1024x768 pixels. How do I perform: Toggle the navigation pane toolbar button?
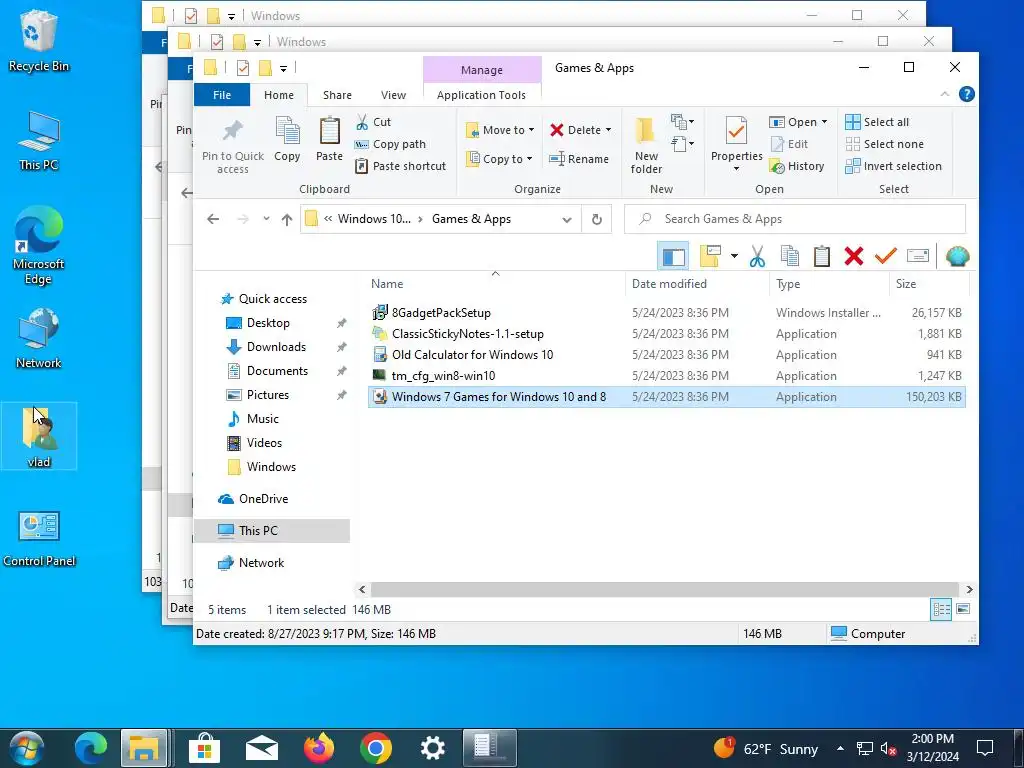[x=673, y=256]
